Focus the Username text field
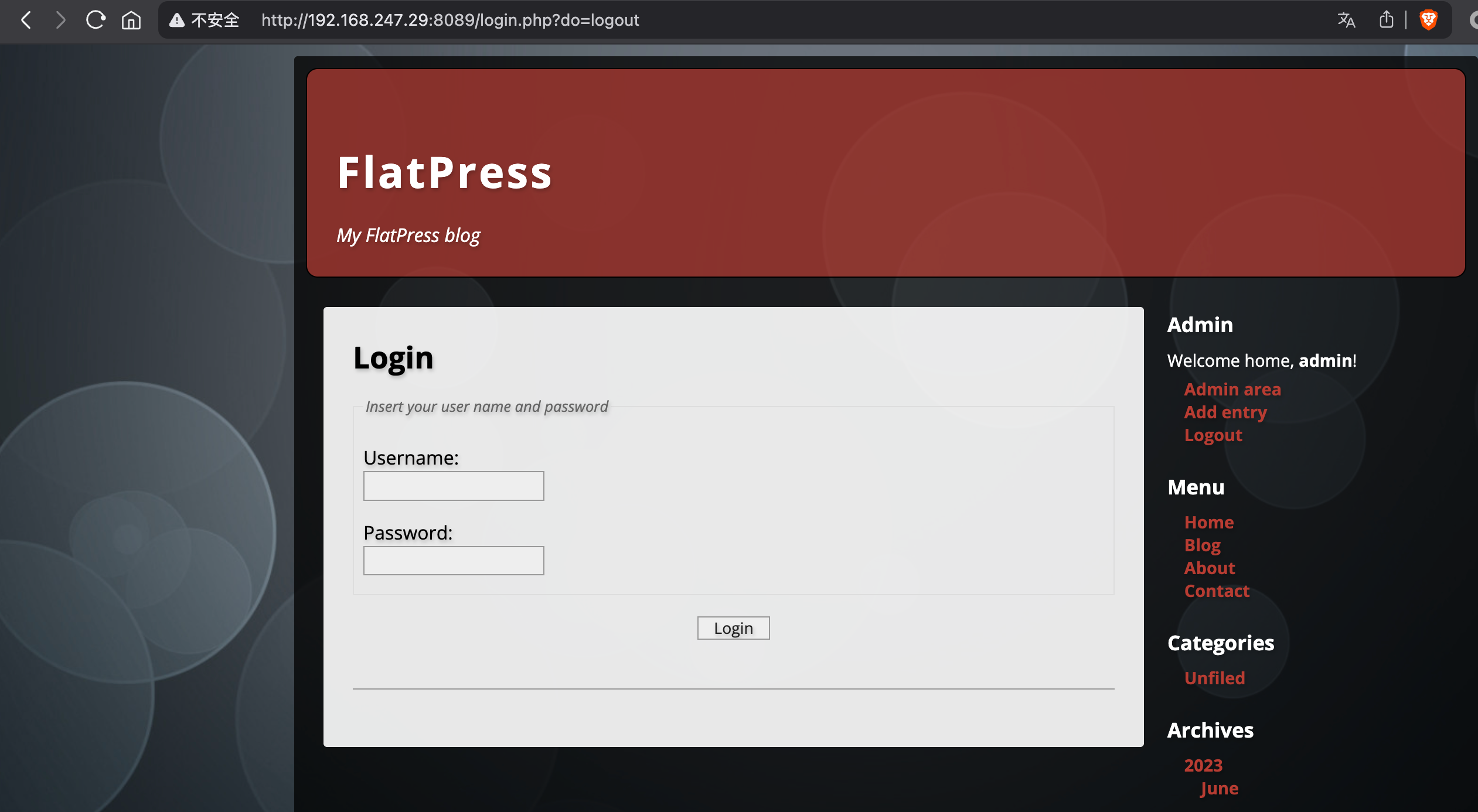This screenshot has width=1478, height=812. (454, 486)
